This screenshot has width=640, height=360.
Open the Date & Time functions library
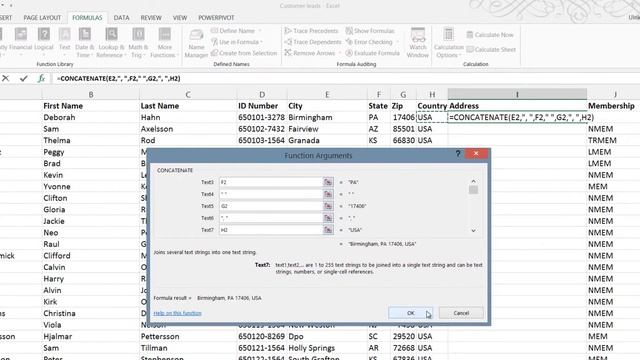click(84, 42)
